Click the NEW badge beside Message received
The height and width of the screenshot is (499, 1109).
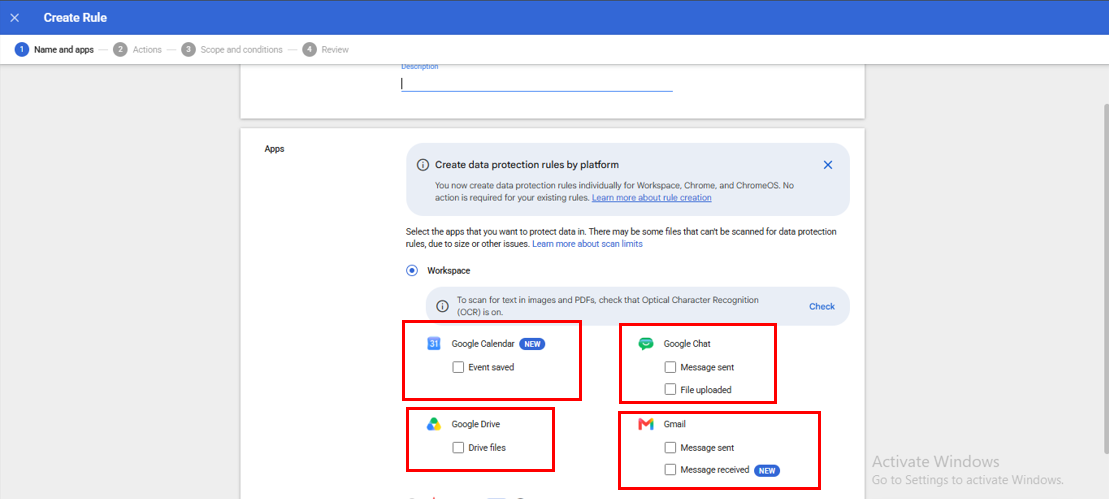pyautogui.click(x=767, y=469)
